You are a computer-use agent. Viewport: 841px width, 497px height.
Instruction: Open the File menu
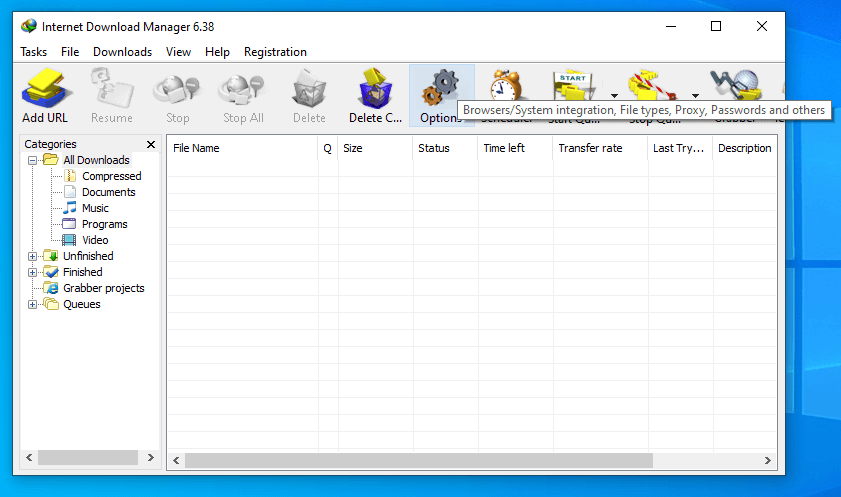70,52
